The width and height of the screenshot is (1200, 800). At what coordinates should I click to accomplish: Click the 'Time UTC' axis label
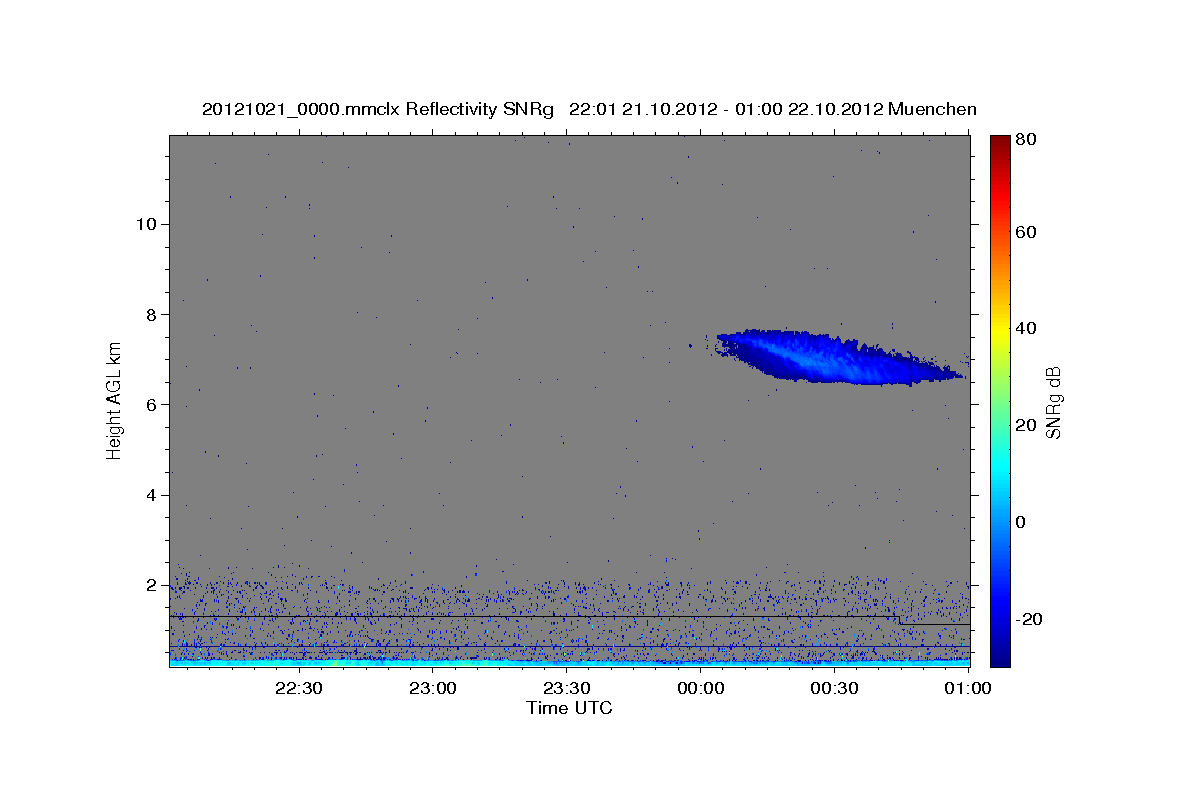(569, 708)
